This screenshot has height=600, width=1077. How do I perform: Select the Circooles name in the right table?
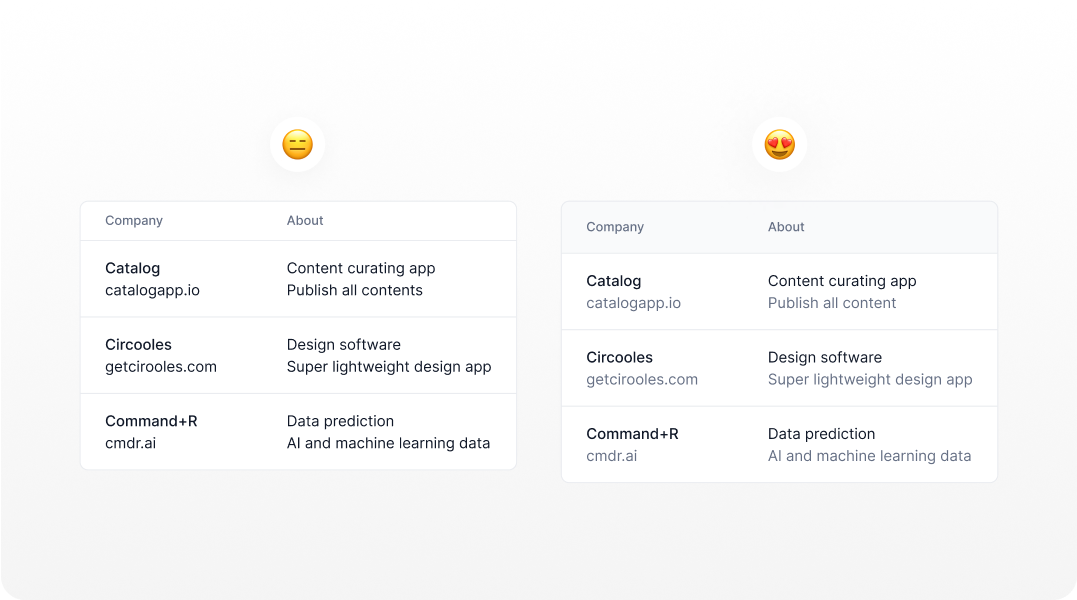click(620, 358)
